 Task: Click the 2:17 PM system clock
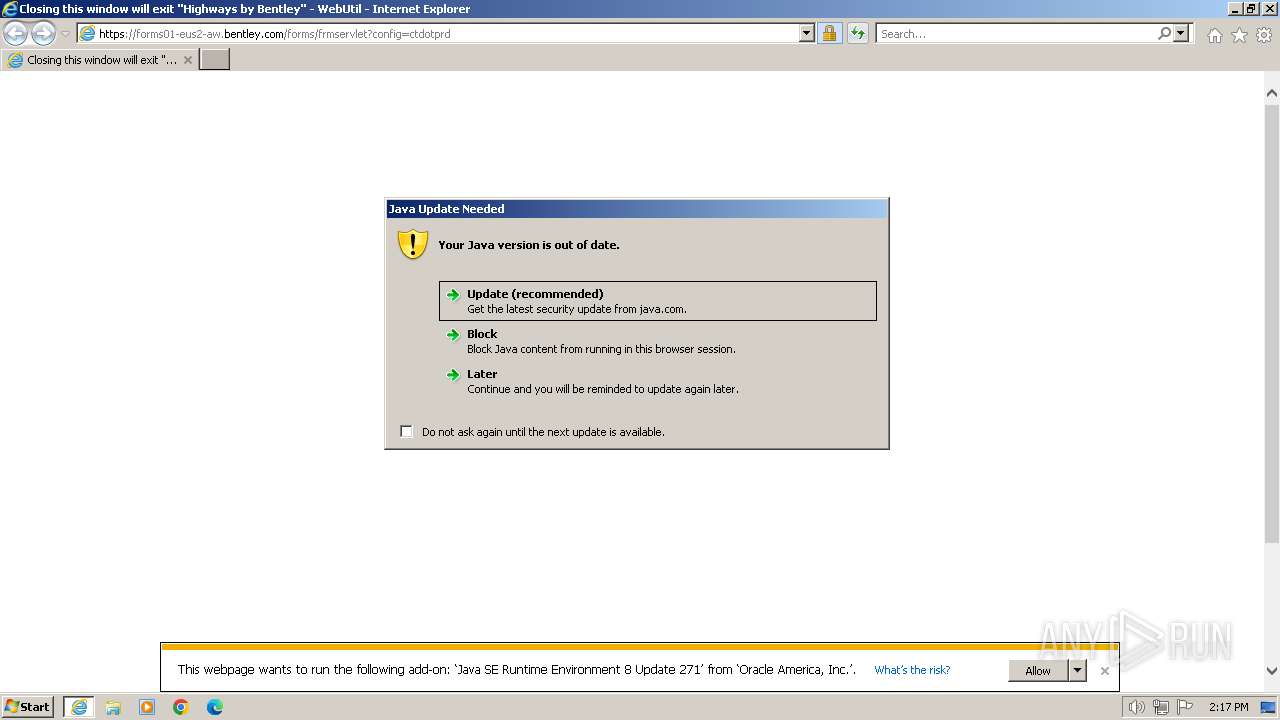1228,707
